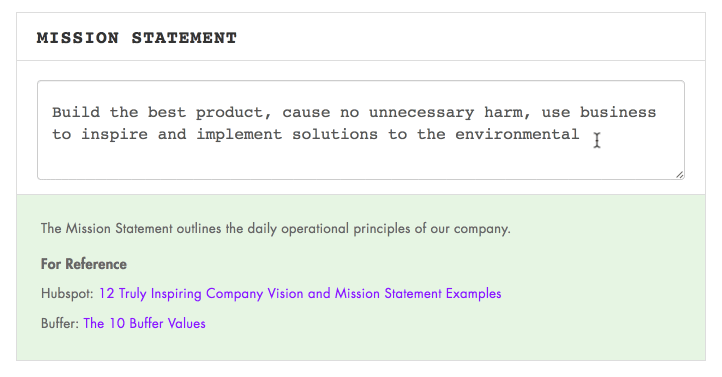The image size is (722, 377).
Task: Open The 10 Buffer Values link
Action: pos(144,324)
